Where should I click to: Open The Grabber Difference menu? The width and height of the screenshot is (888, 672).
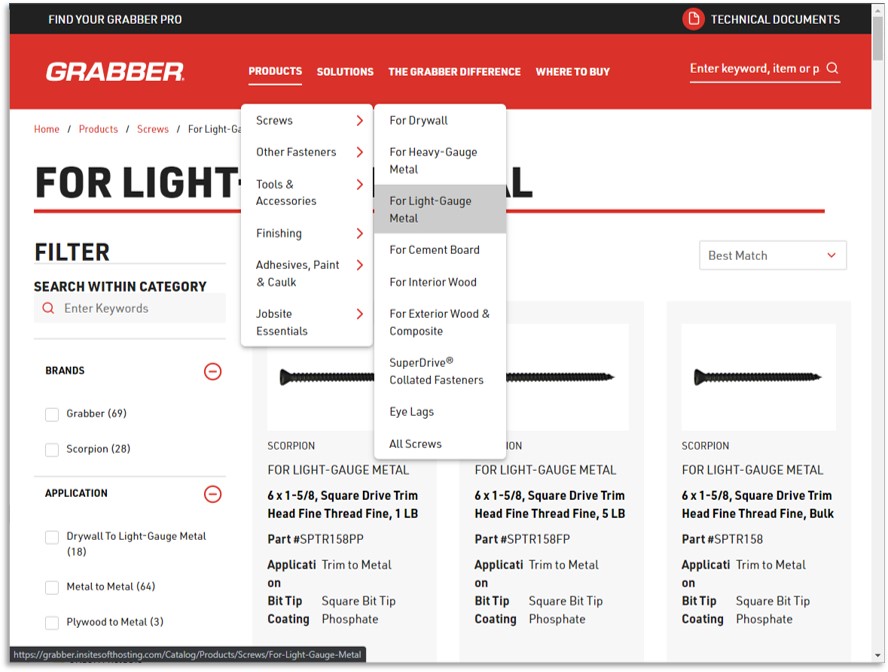(x=454, y=72)
